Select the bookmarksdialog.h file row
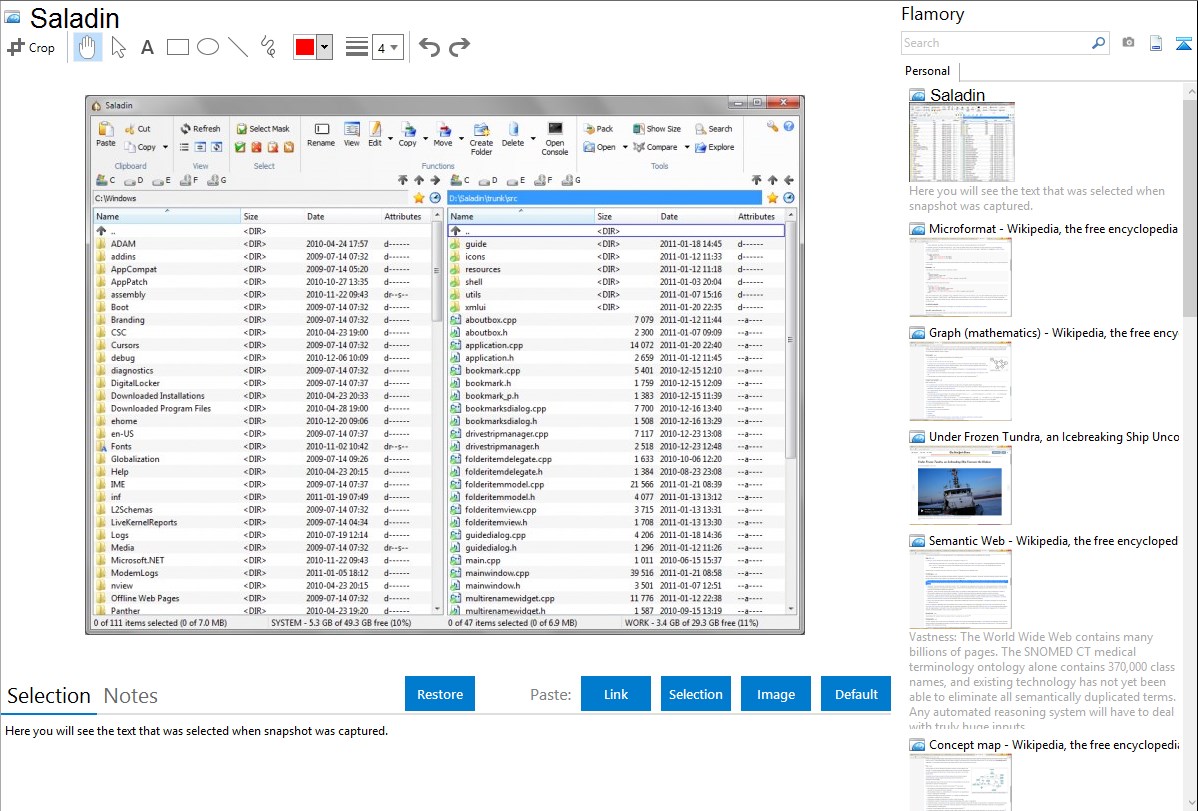 616,421
